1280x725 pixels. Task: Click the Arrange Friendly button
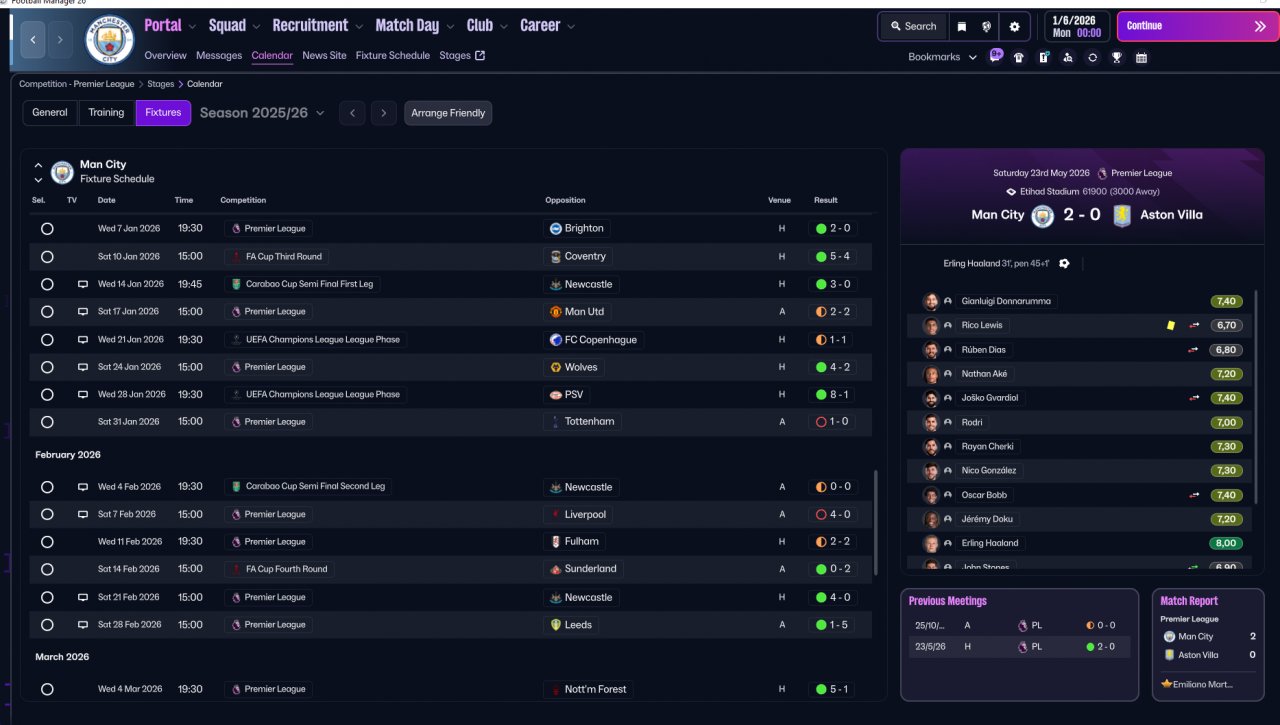(x=448, y=113)
